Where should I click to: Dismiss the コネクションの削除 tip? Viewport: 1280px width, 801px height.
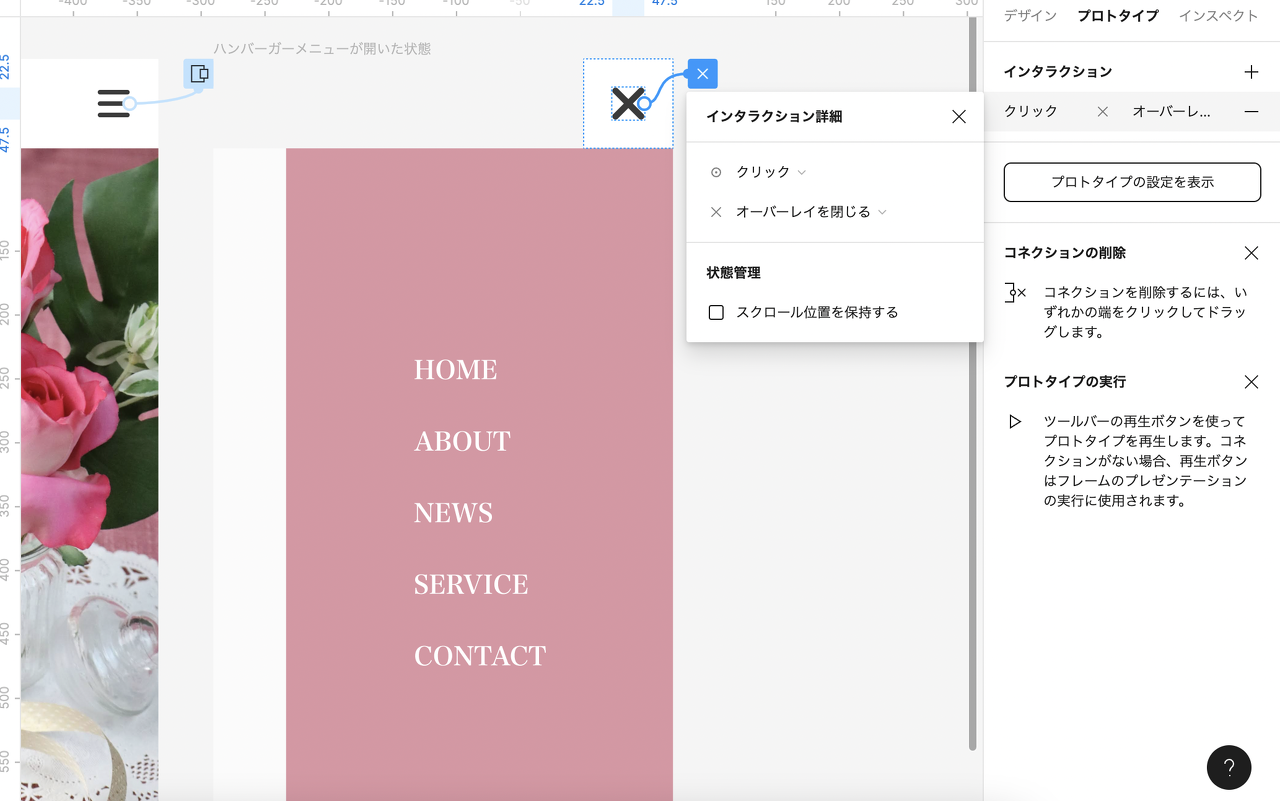(x=1251, y=253)
